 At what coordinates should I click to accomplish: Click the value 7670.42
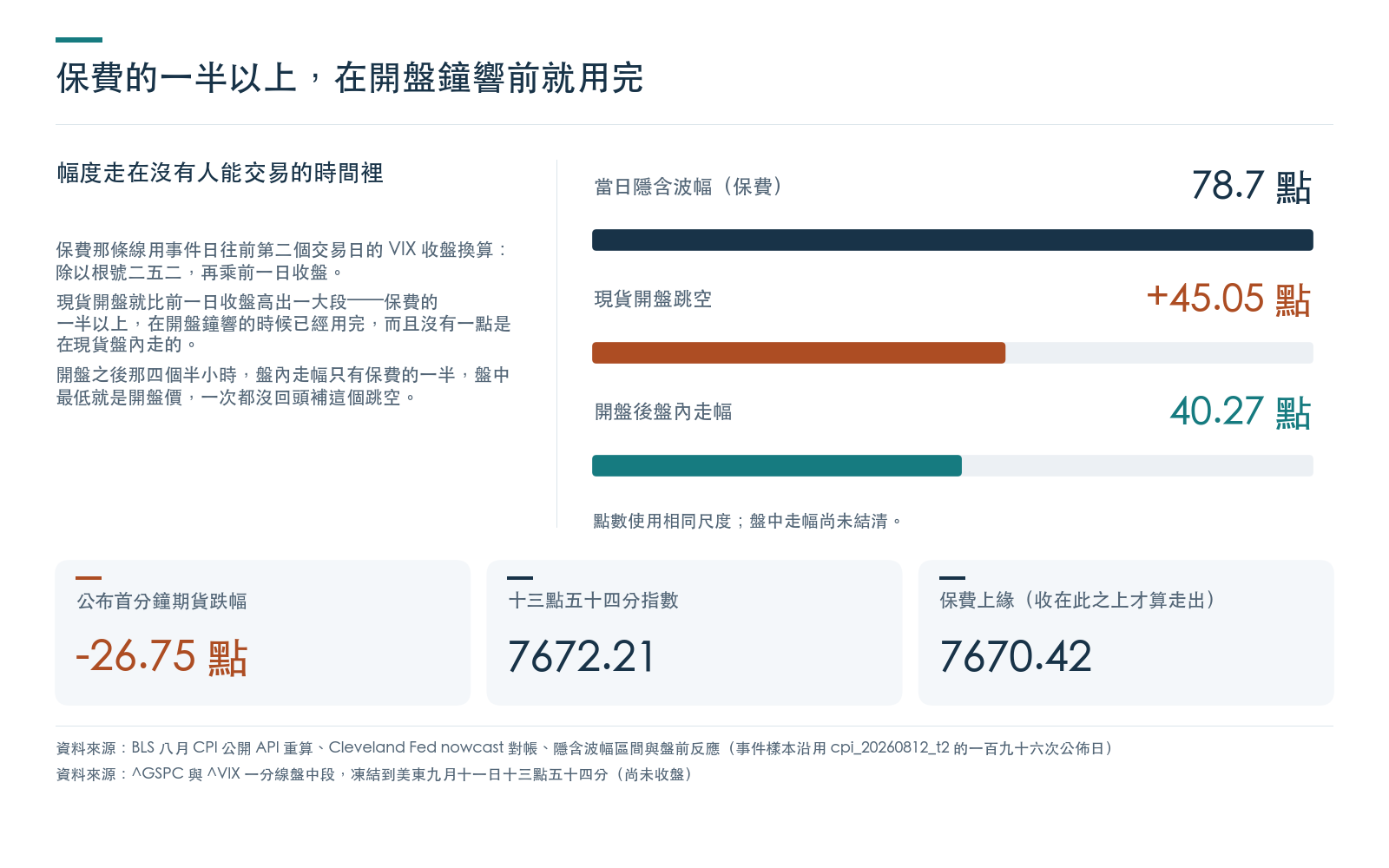pos(1016,656)
